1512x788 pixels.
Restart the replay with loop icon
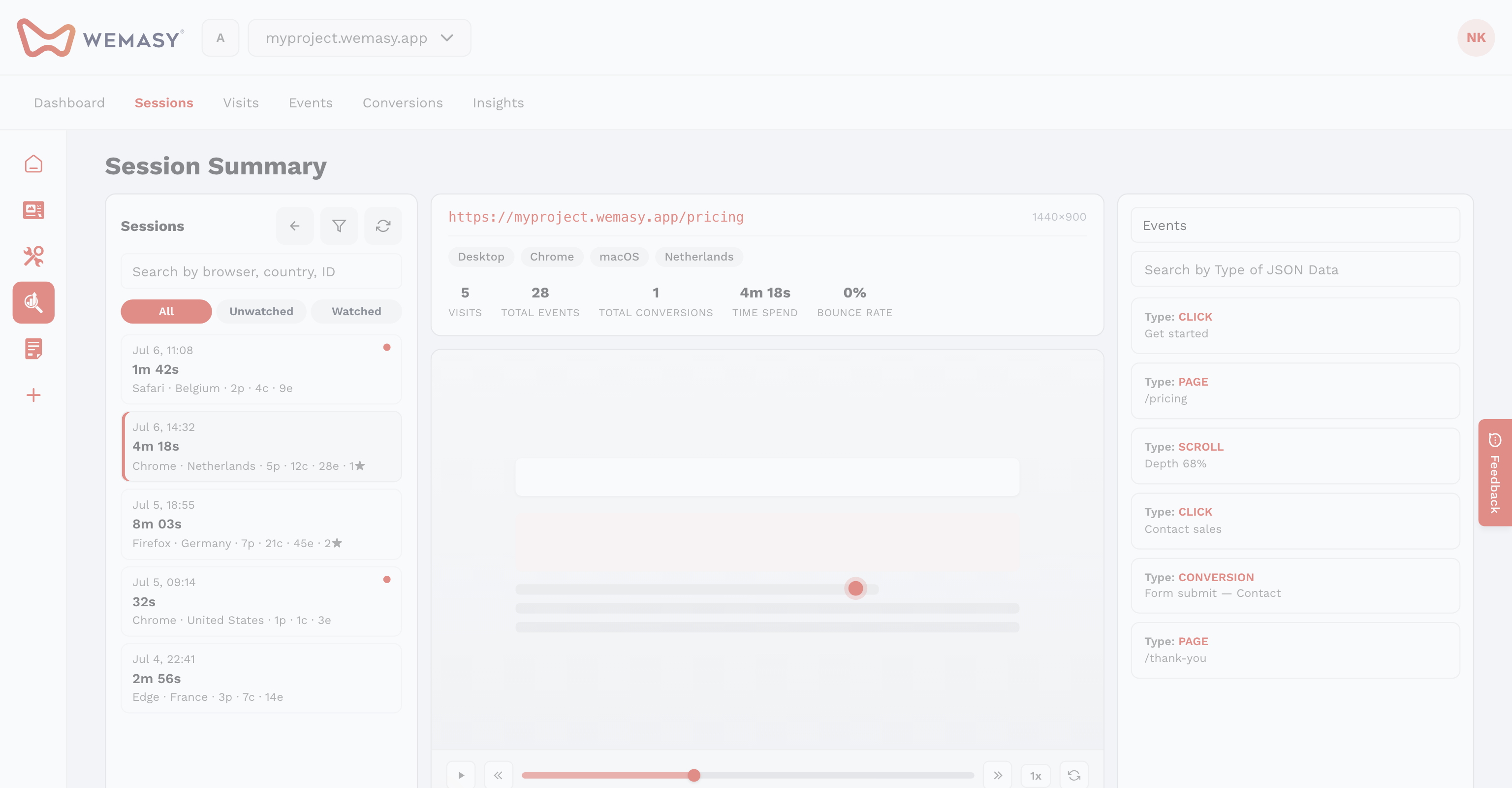[1074, 775]
